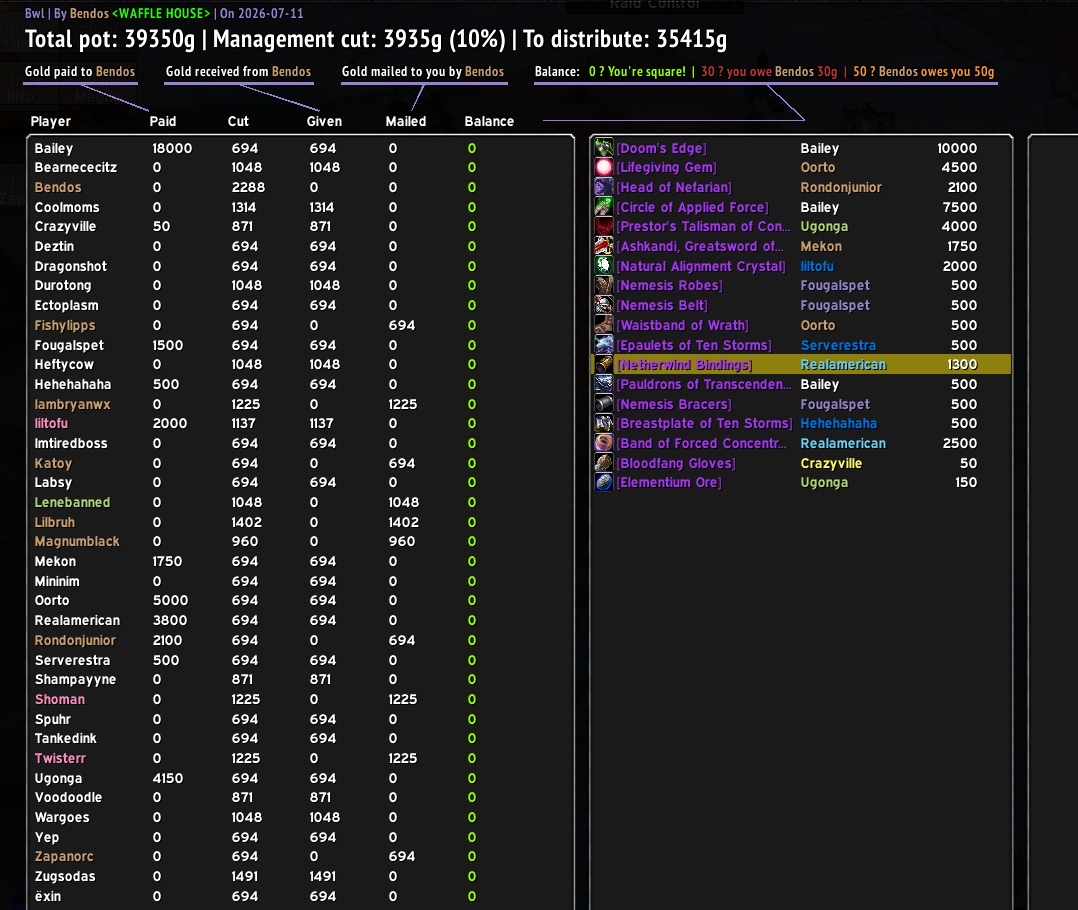
Task: Click the Bloodfang Gloves item icon
Action: click(x=604, y=463)
